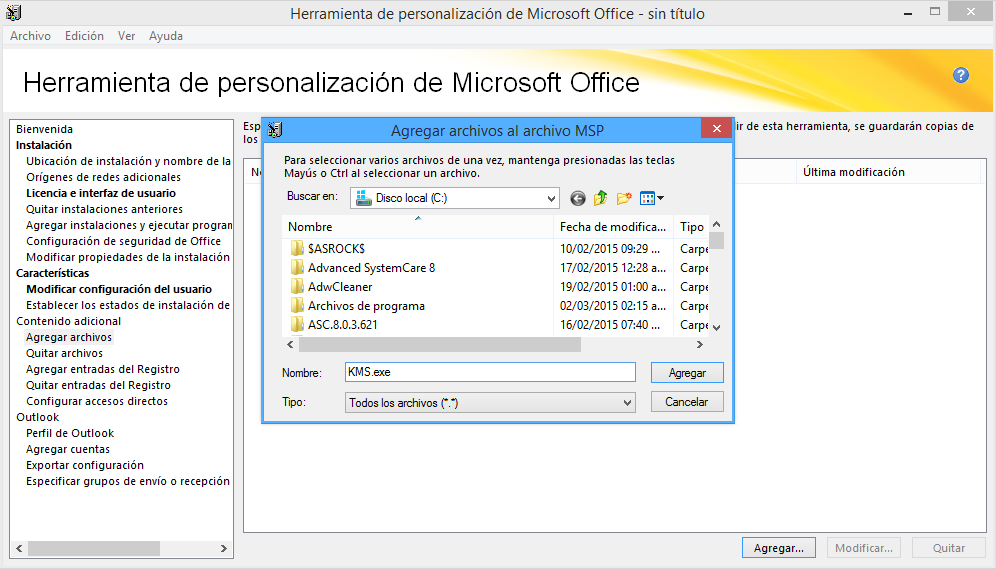Click the file list horizontal scrollbar thumb

[440, 344]
